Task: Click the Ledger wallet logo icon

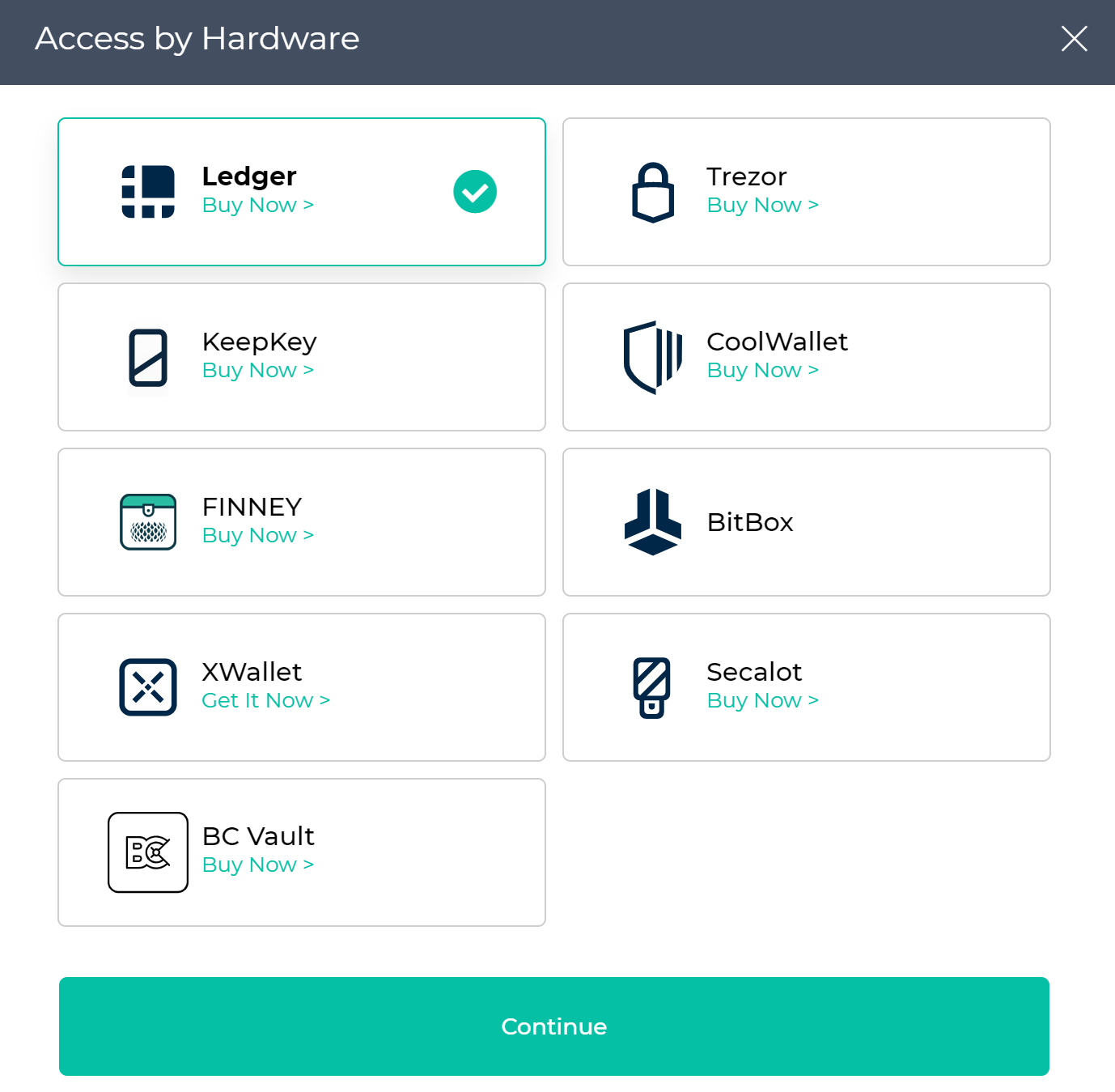Action: click(x=148, y=192)
